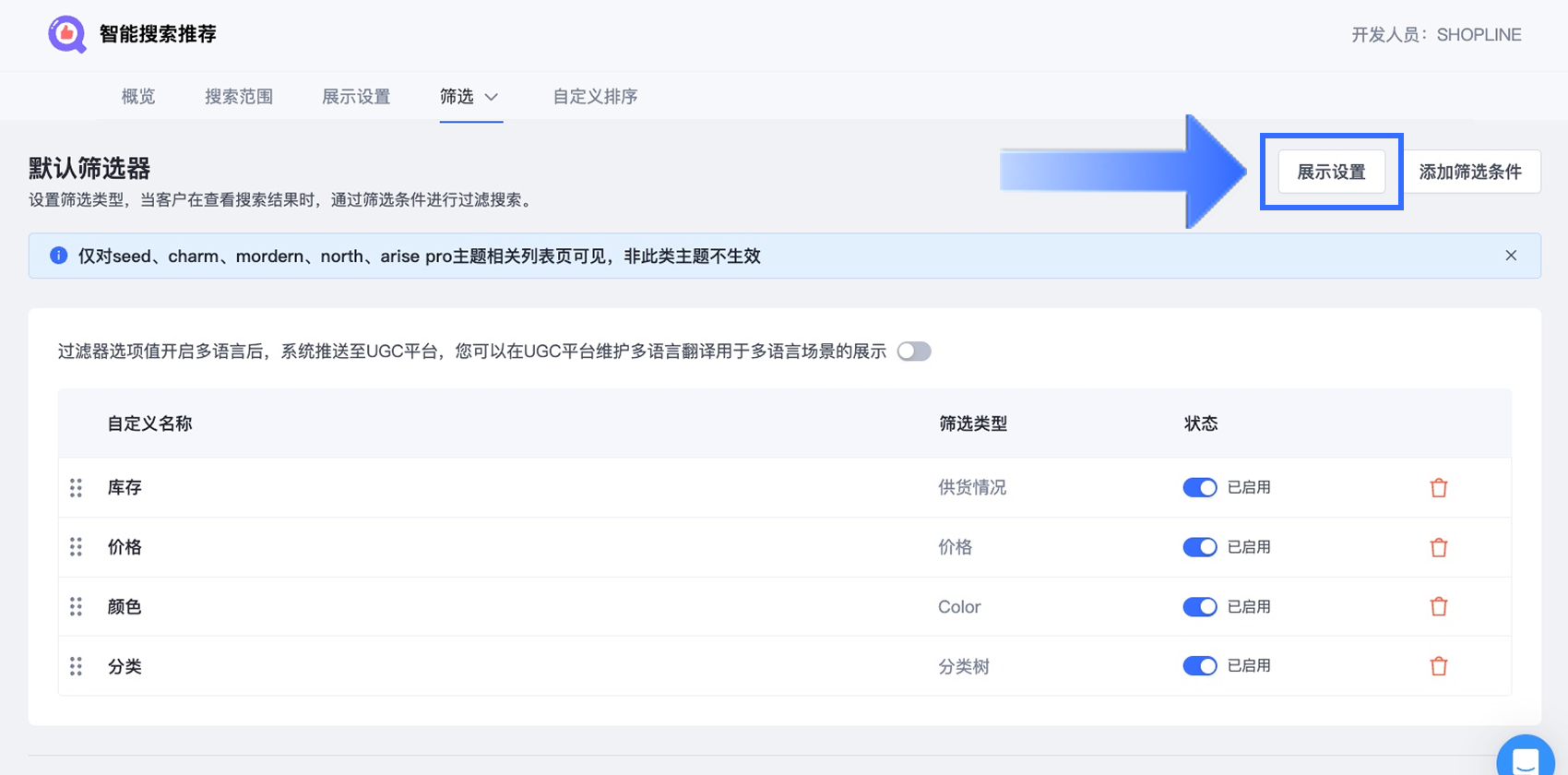1568x775 pixels.
Task: Delete the 价格 filter row
Action: tap(1438, 548)
